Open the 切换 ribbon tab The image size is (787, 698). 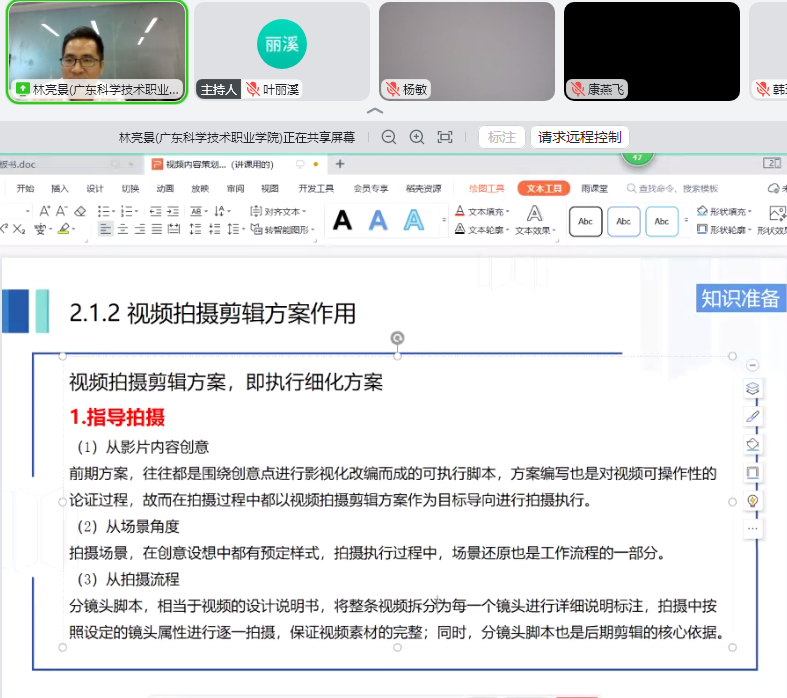pyautogui.click(x=130, y=189)
